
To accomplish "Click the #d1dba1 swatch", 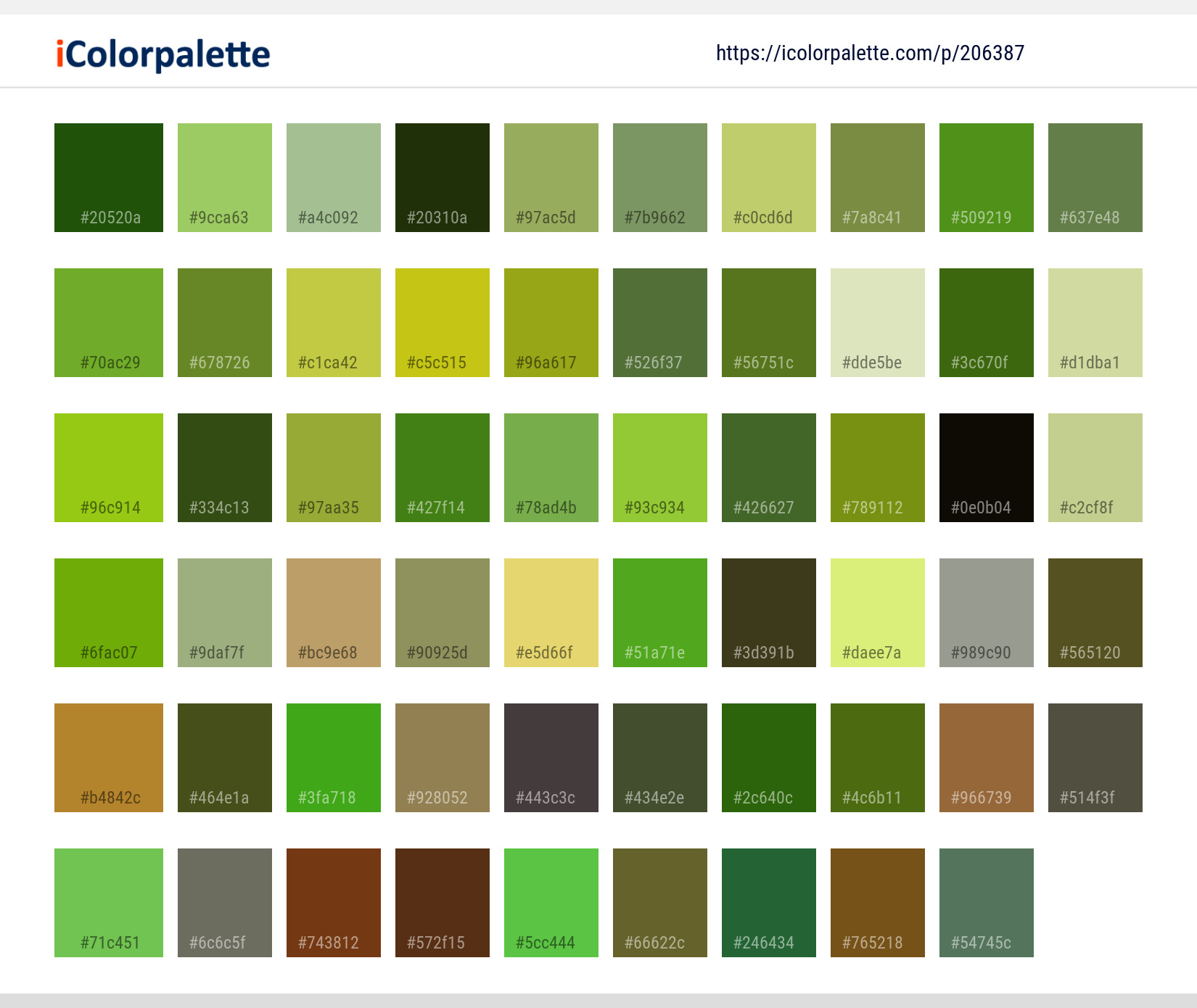I will click(1095, 323).
